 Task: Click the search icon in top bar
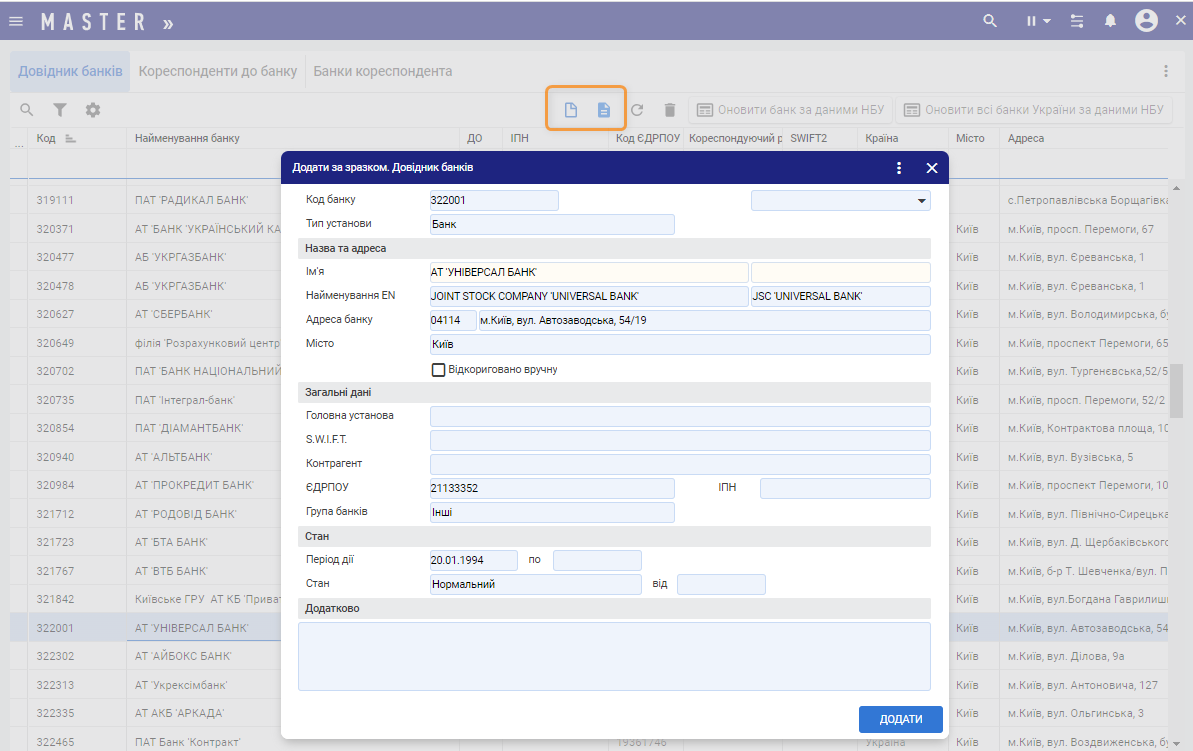[990, 21]
